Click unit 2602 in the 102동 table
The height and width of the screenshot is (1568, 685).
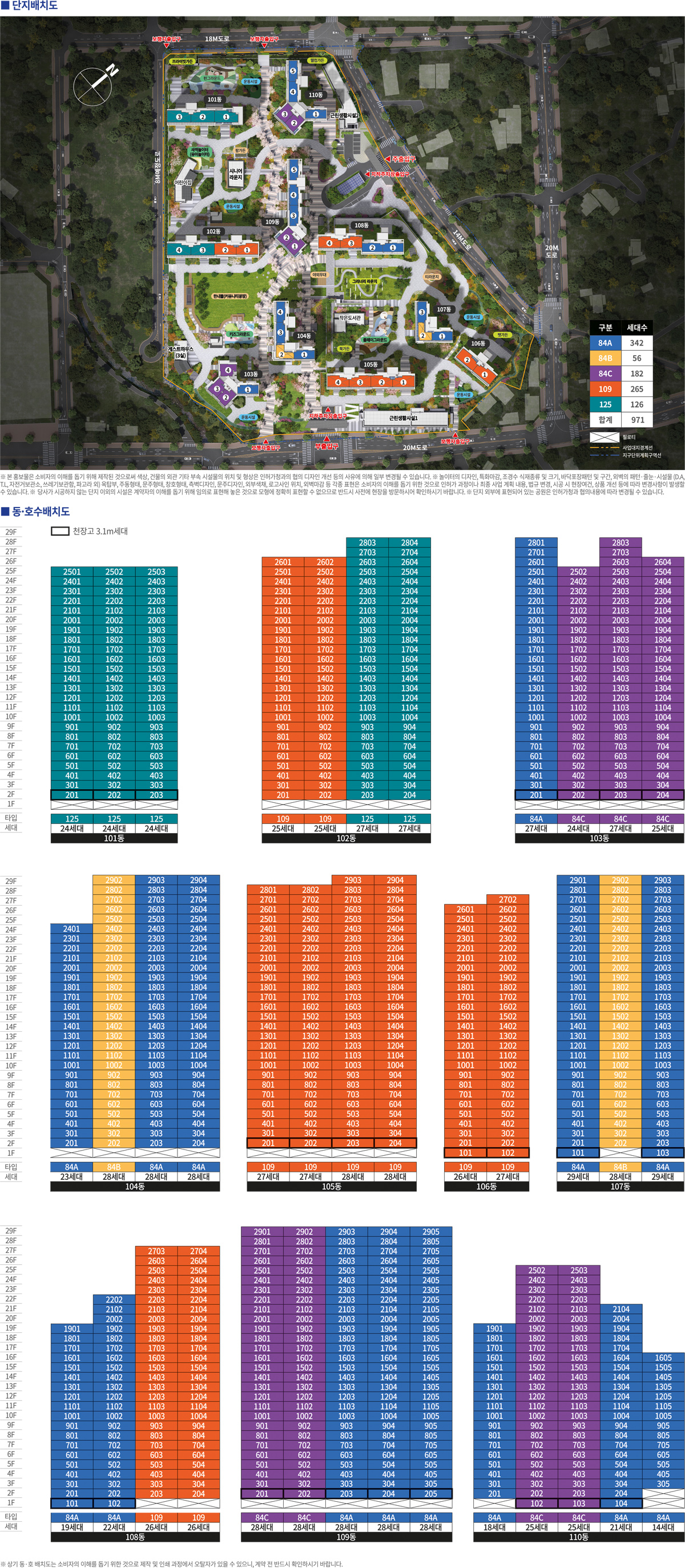325,562
